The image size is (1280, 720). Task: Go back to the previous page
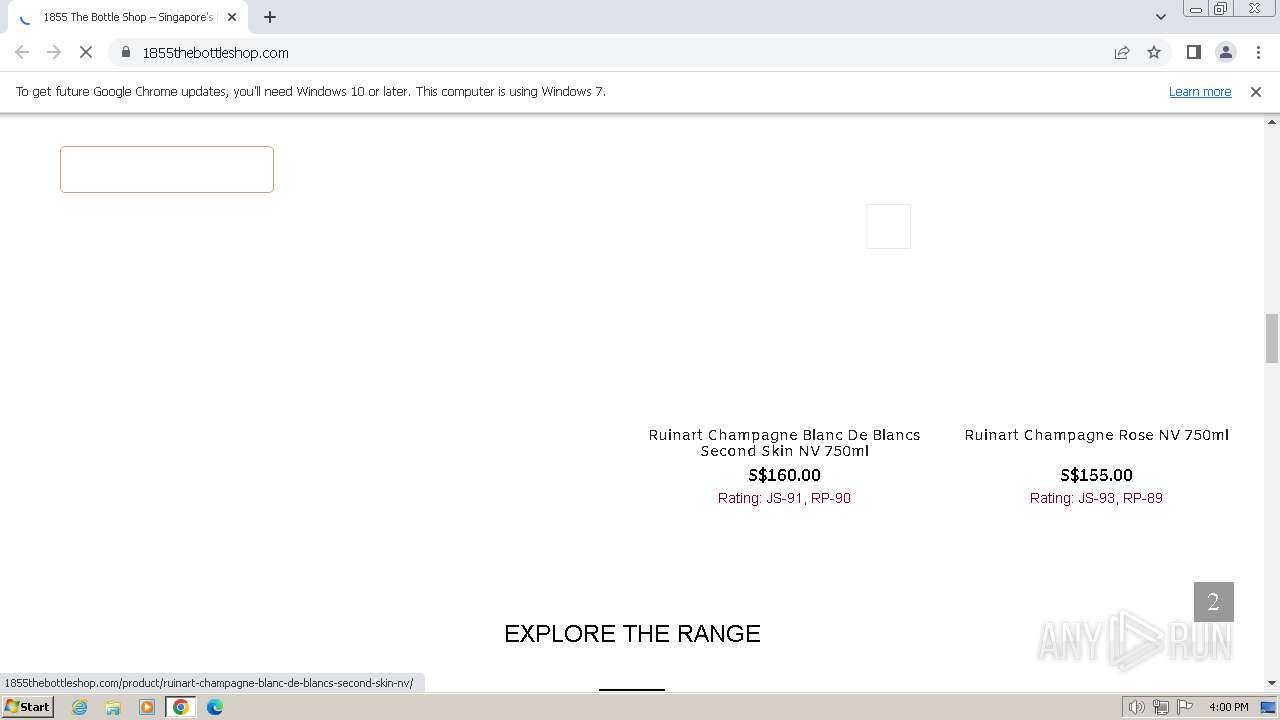[x=22, y=52]
